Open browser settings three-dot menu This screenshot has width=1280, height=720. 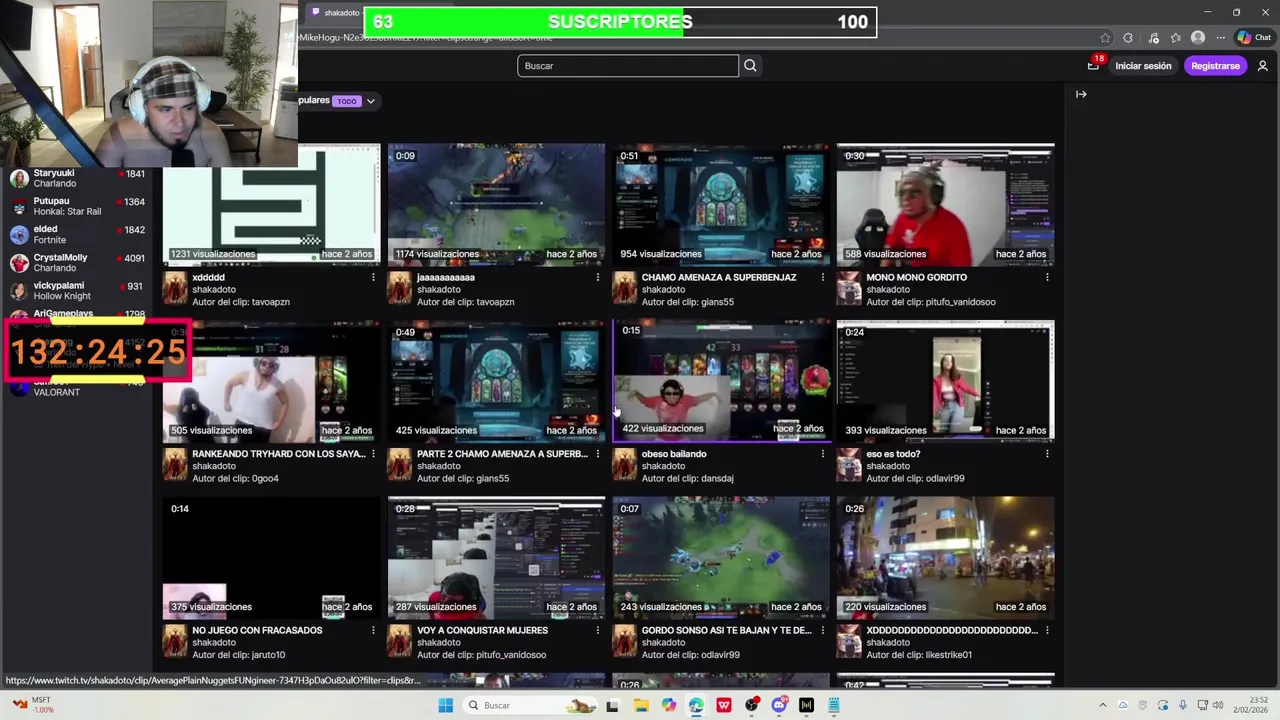pos(1223,38)
